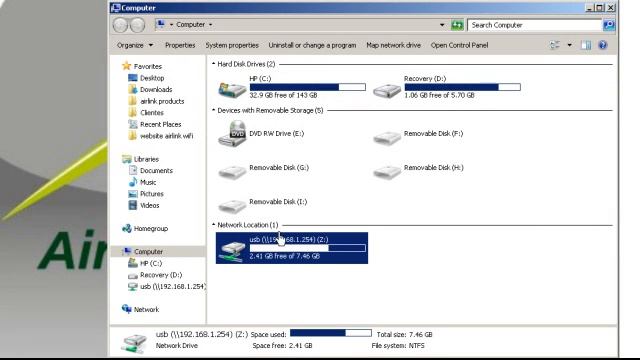Click the Desktop icon in Favorites
This screenshot has height=360, width=640.
(133, 78)
